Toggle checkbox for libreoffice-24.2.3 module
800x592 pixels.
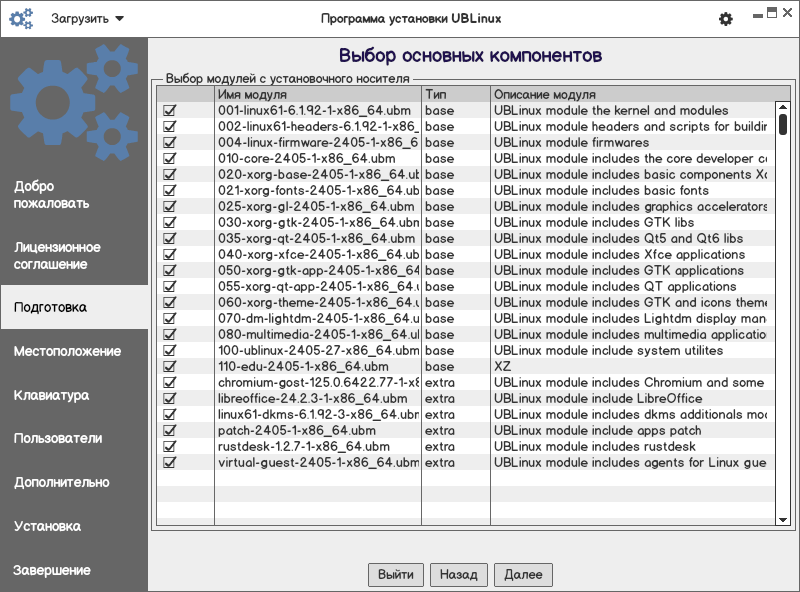[170, 399]
